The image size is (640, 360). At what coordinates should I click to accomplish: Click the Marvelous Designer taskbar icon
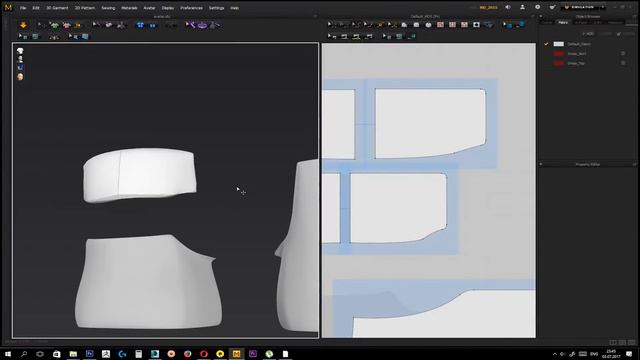(236, 353)
